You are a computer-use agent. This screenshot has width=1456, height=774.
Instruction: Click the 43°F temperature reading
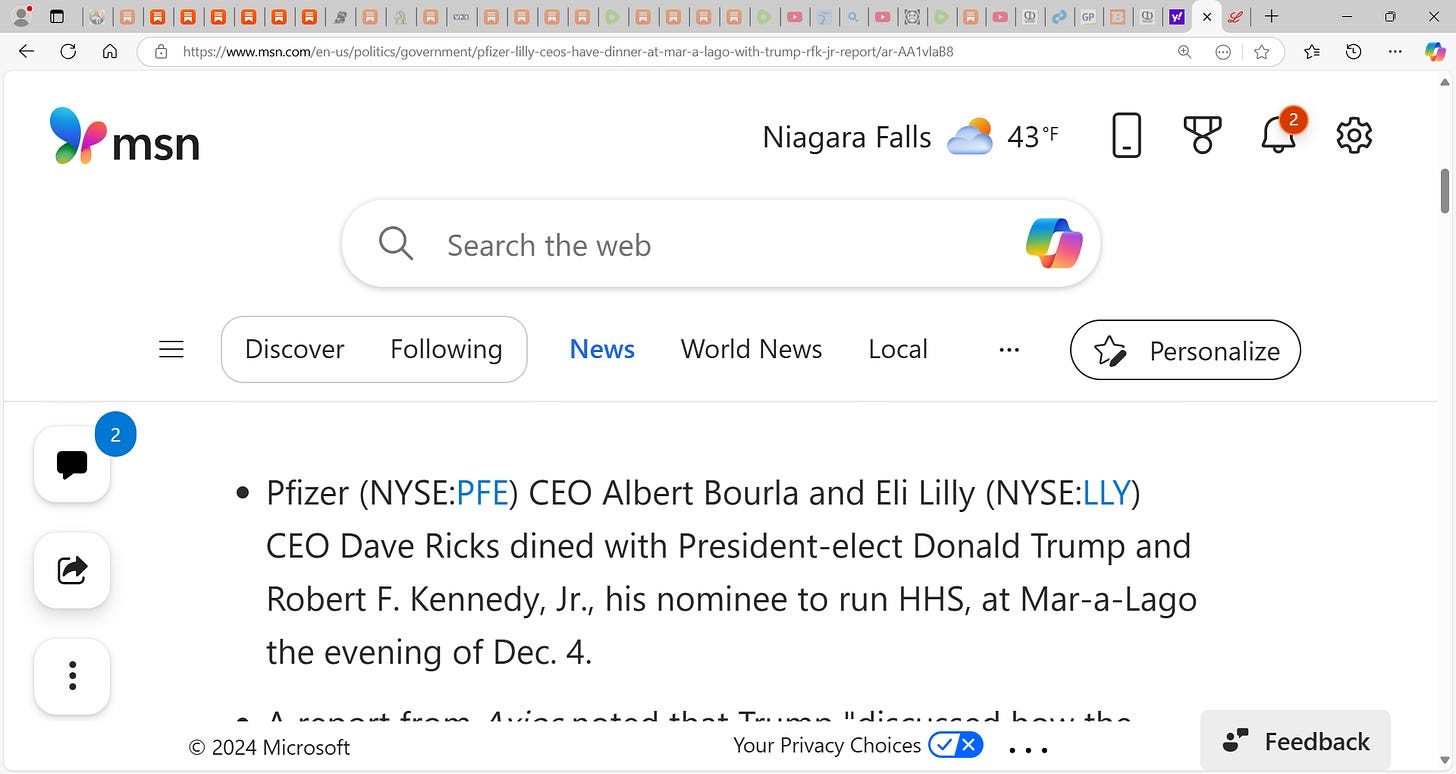coord(1033,136)
